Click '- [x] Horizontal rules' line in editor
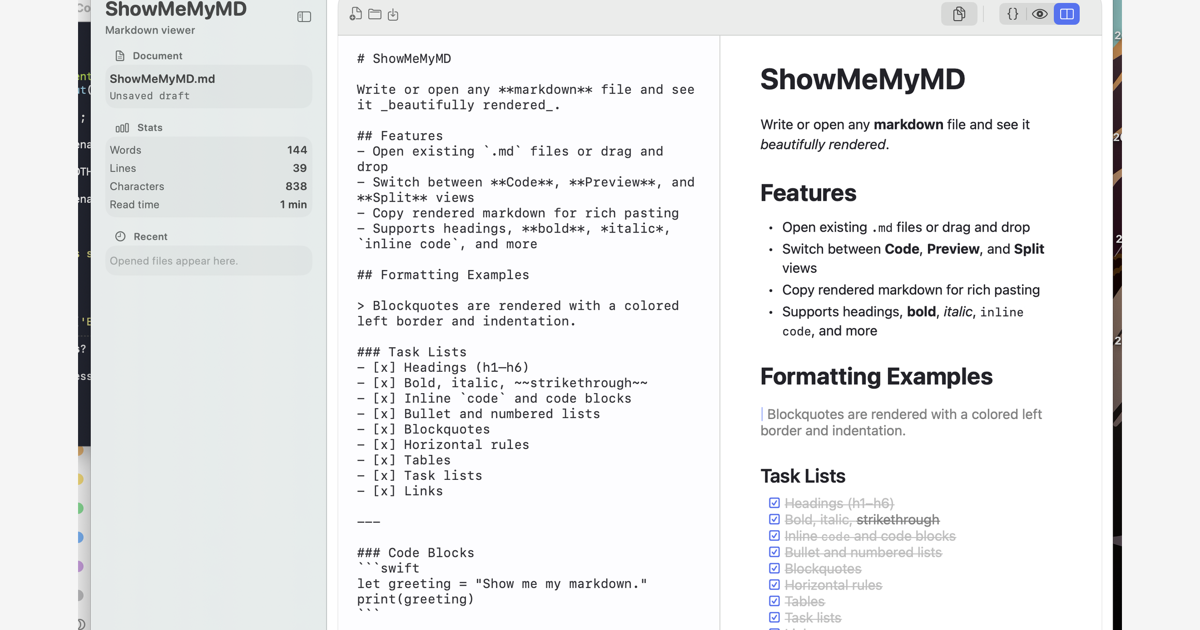 pyautogui.click(x=443, y=445)
